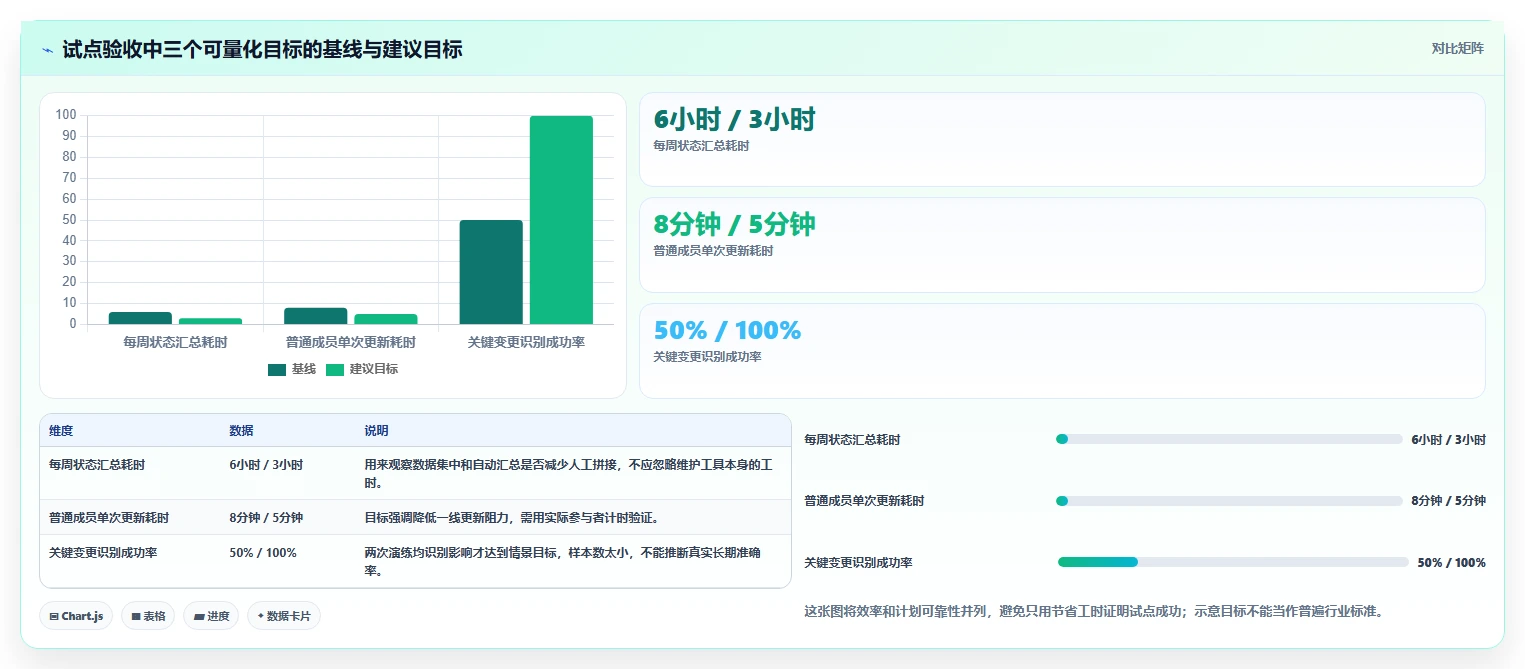Click the 数据卡片 chip below the table
Viewport: 1525px width, 669px height.
click(x=284, y=616)
